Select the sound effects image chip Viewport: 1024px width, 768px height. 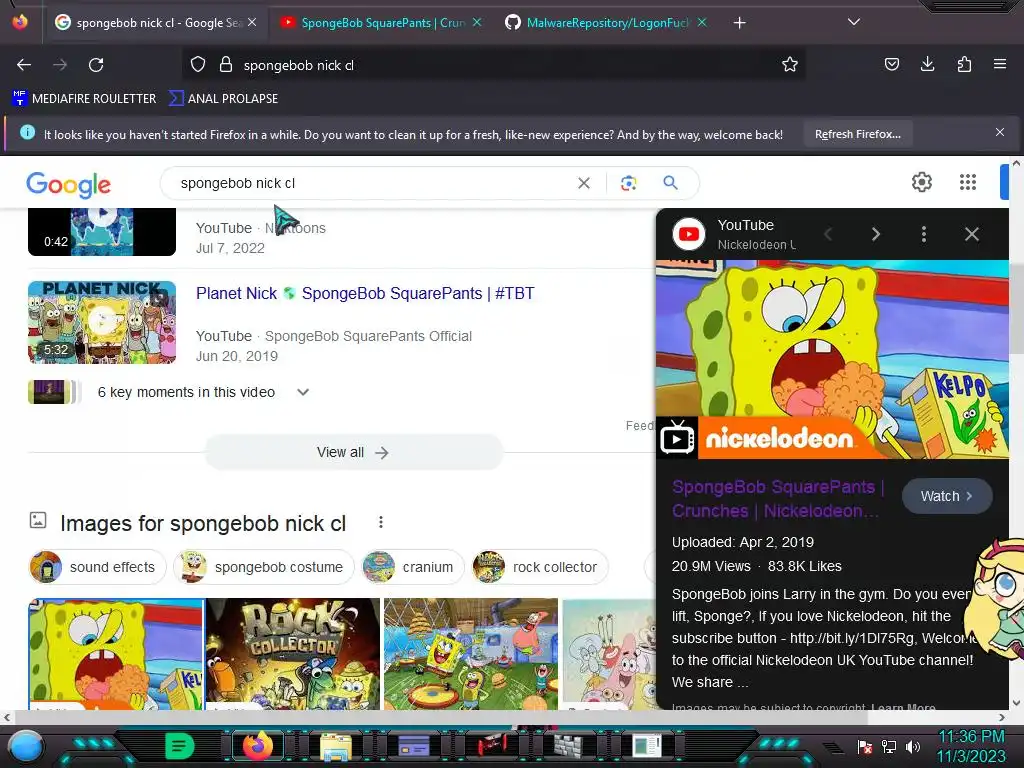click(97, 567)
